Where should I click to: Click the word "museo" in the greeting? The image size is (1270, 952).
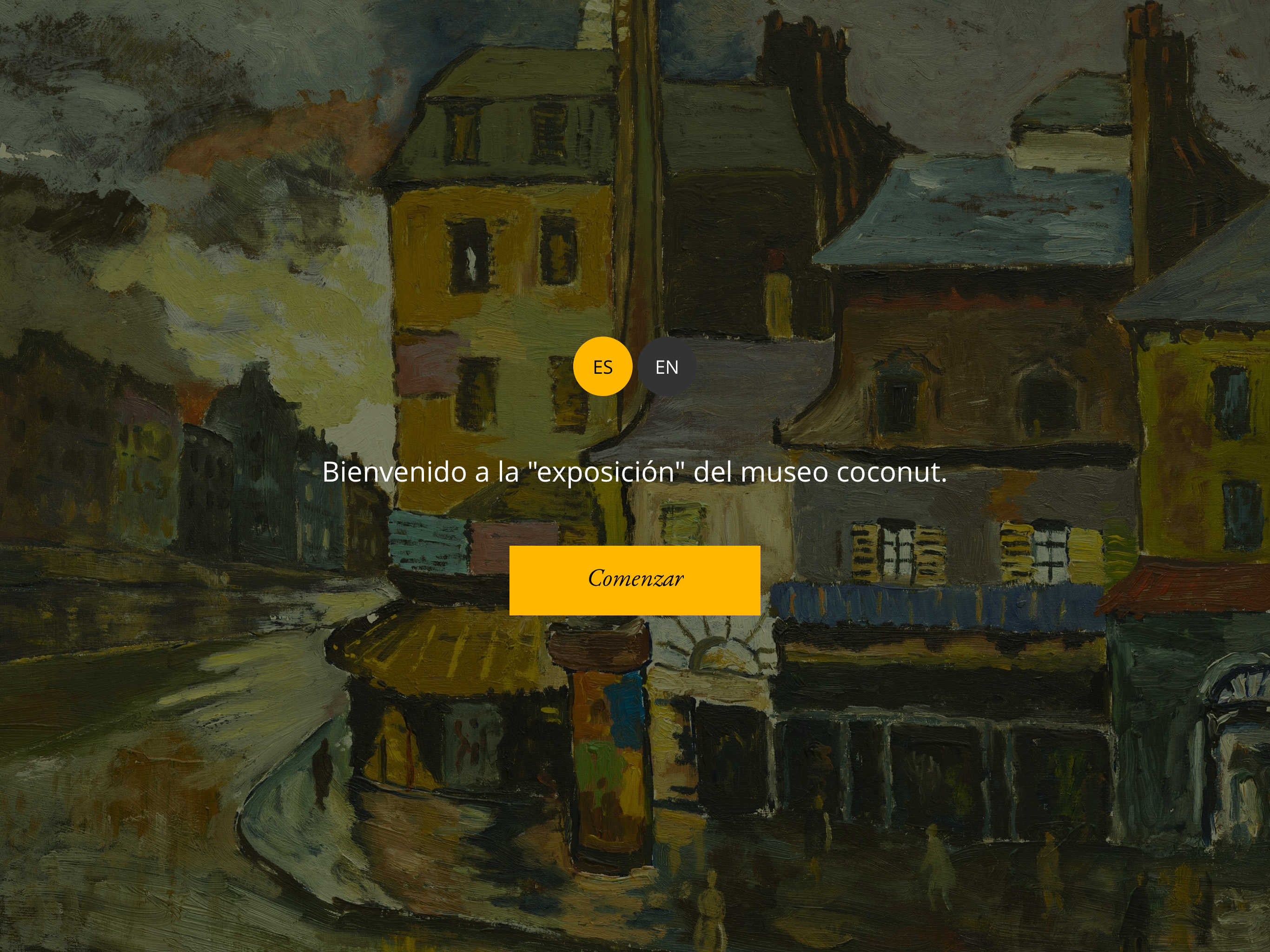(784, 472)
